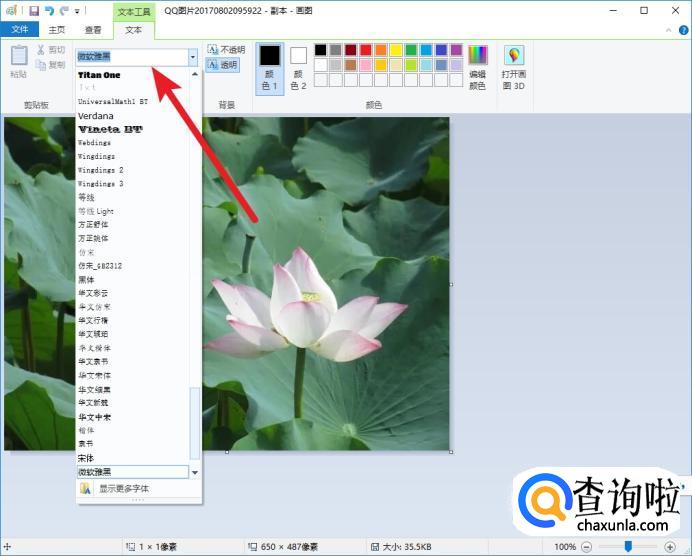Pick the red swatch in color palette
This screenshot has width=692, height=556.
pos(366,50)
